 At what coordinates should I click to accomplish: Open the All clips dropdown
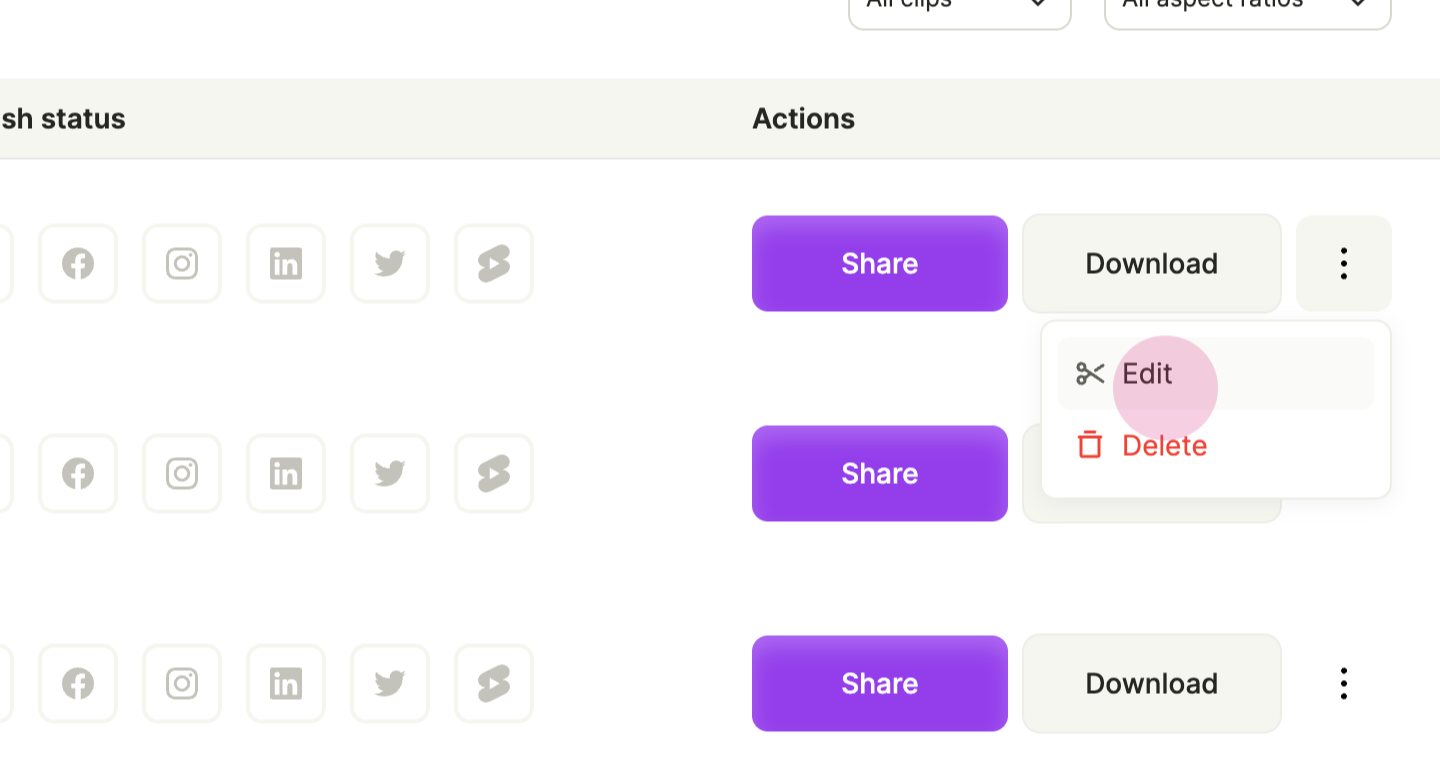(x=960, y=8)
